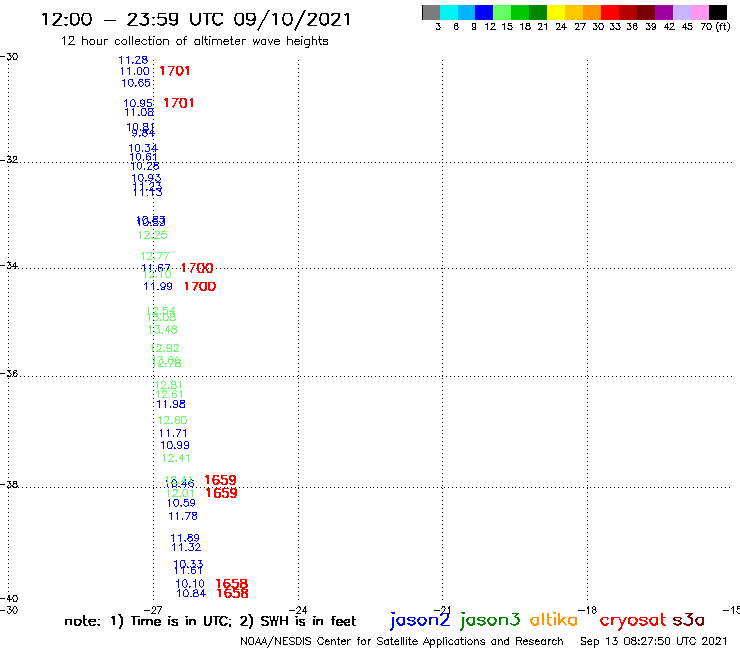Click the red 1700 time beside 11.99
Image resolution: width=740 pixels, height=650 pixels.
[x=200, y=287]
